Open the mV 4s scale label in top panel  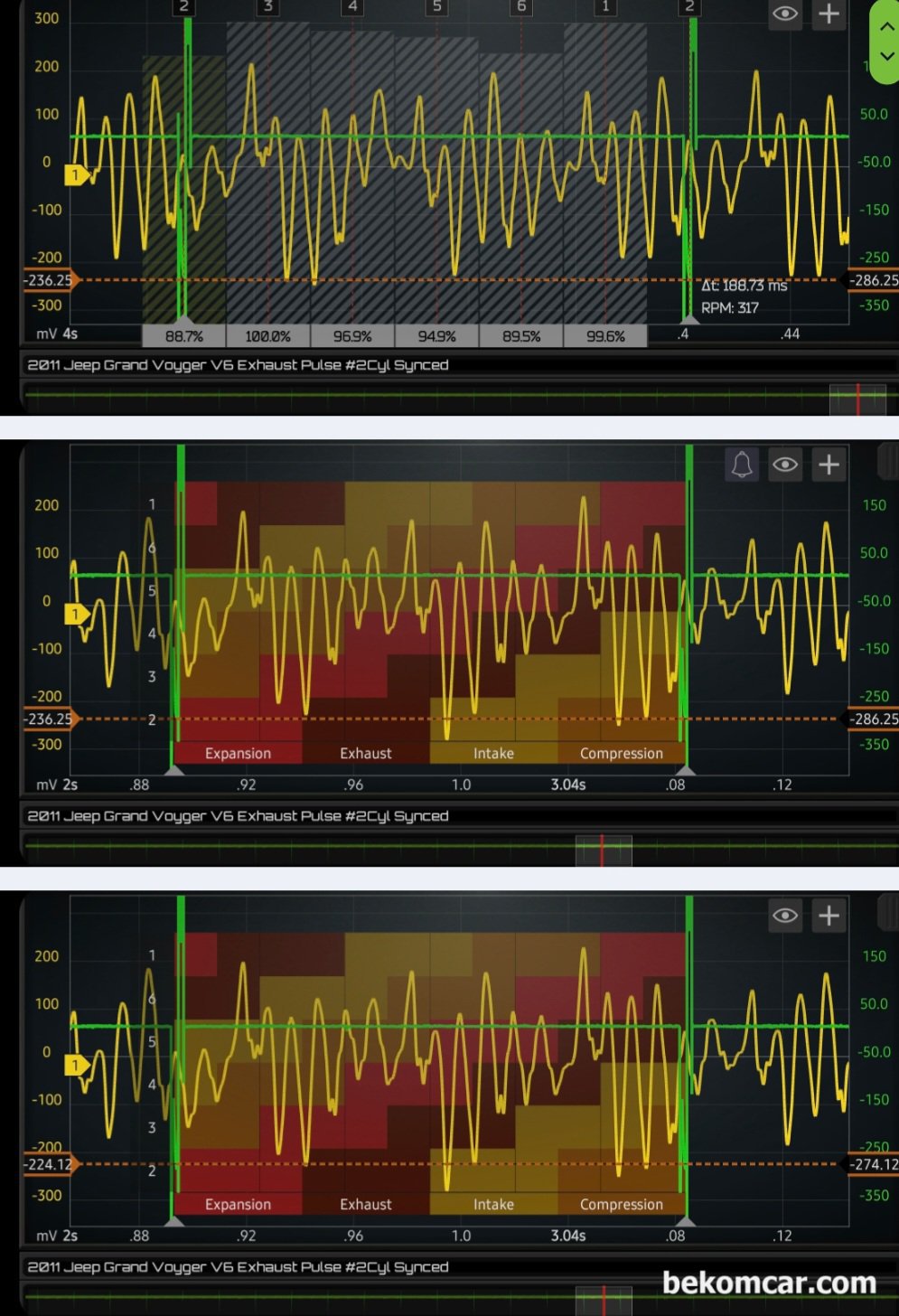coord(56,334)
